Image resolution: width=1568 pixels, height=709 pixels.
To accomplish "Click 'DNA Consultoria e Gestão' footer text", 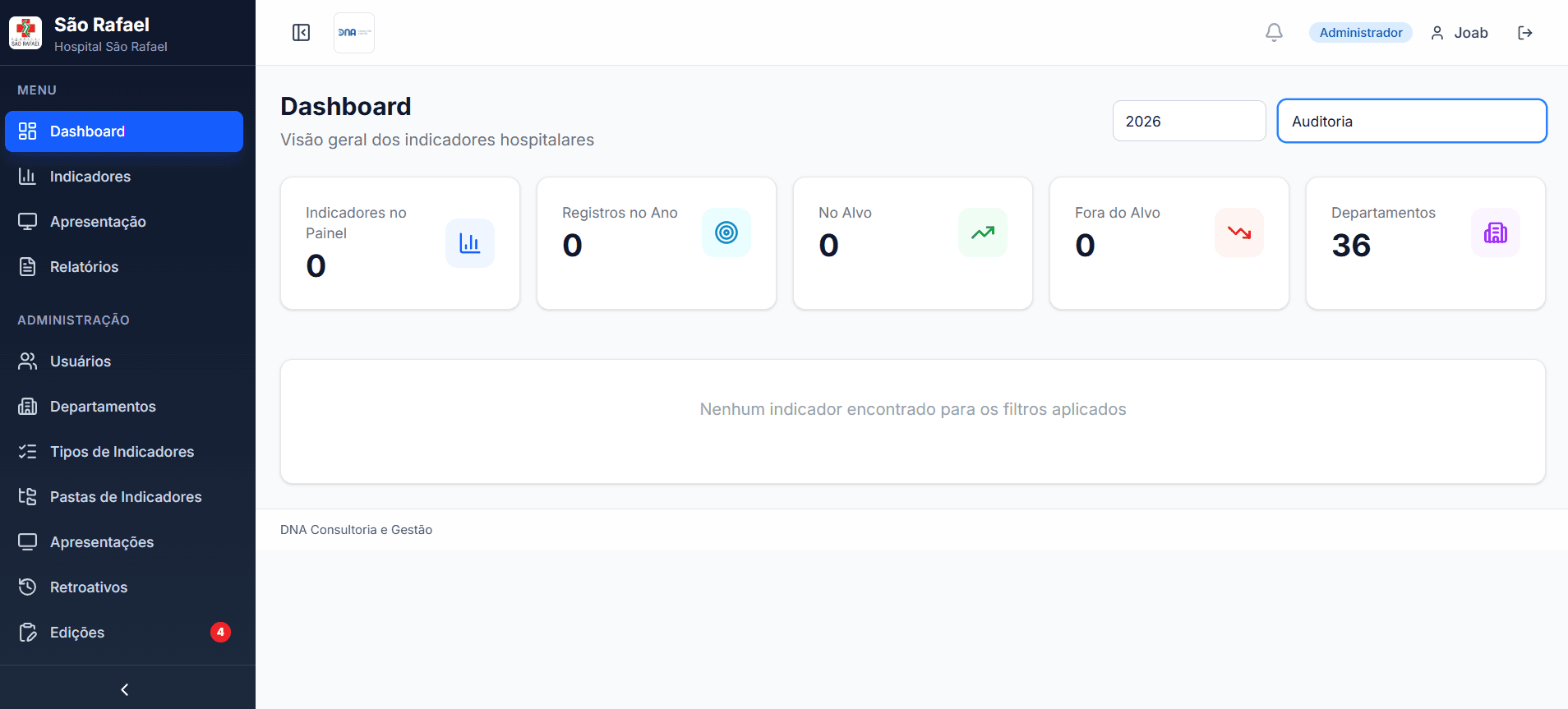I will coord(356,530).
